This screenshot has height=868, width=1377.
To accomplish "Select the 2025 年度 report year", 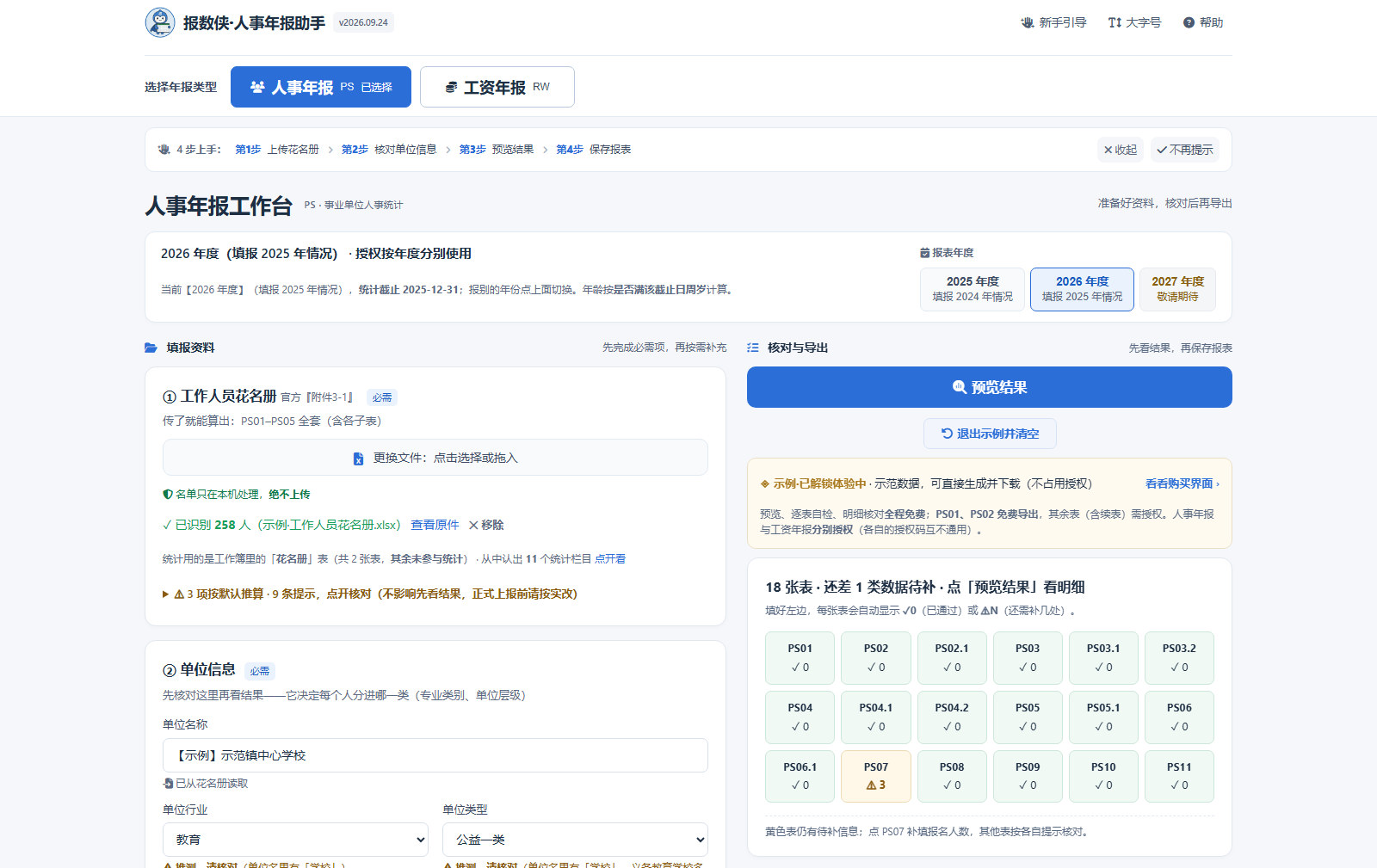I will (x=973, y=289).
